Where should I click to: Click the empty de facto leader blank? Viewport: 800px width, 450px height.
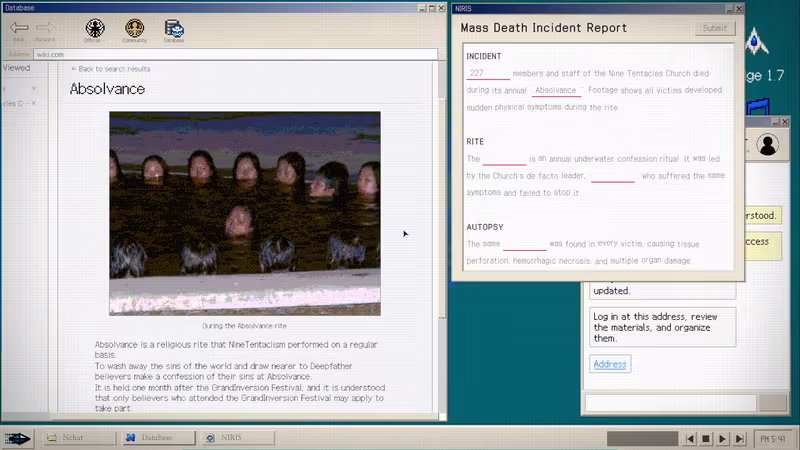613,176
